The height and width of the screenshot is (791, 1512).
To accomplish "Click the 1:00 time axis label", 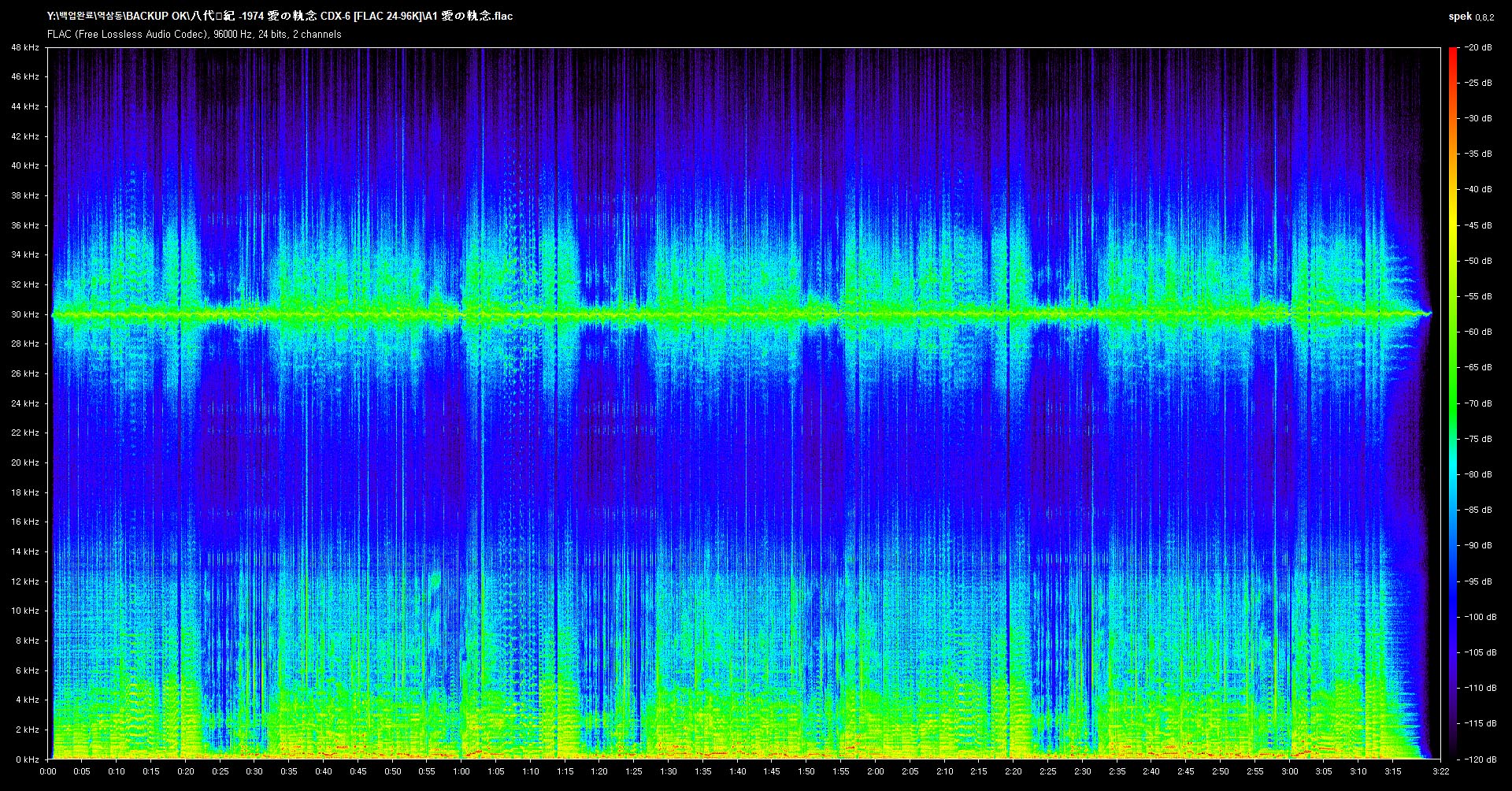I will click(x=461, y=771).
